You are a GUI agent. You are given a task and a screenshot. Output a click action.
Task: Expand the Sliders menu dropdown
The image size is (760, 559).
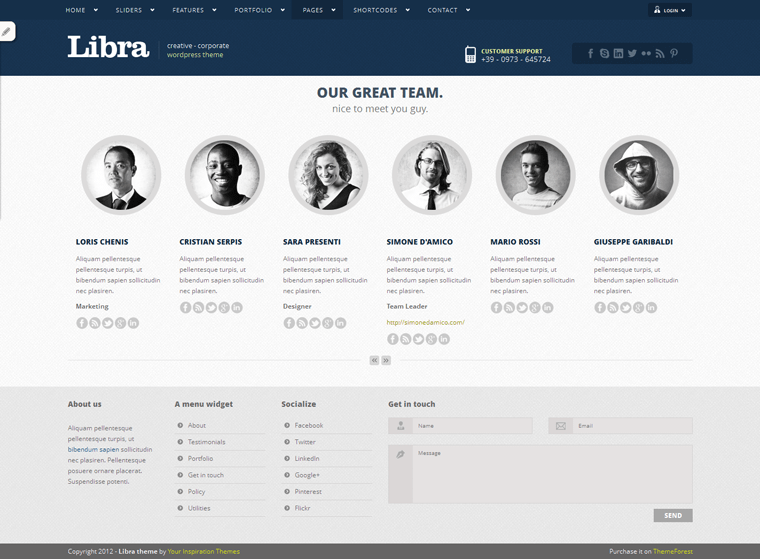[x=134, y=10]
